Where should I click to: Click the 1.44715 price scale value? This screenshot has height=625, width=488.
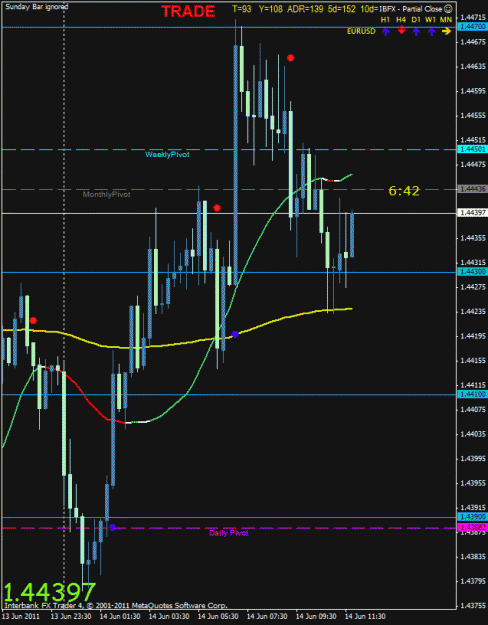[x=473, y=17]
